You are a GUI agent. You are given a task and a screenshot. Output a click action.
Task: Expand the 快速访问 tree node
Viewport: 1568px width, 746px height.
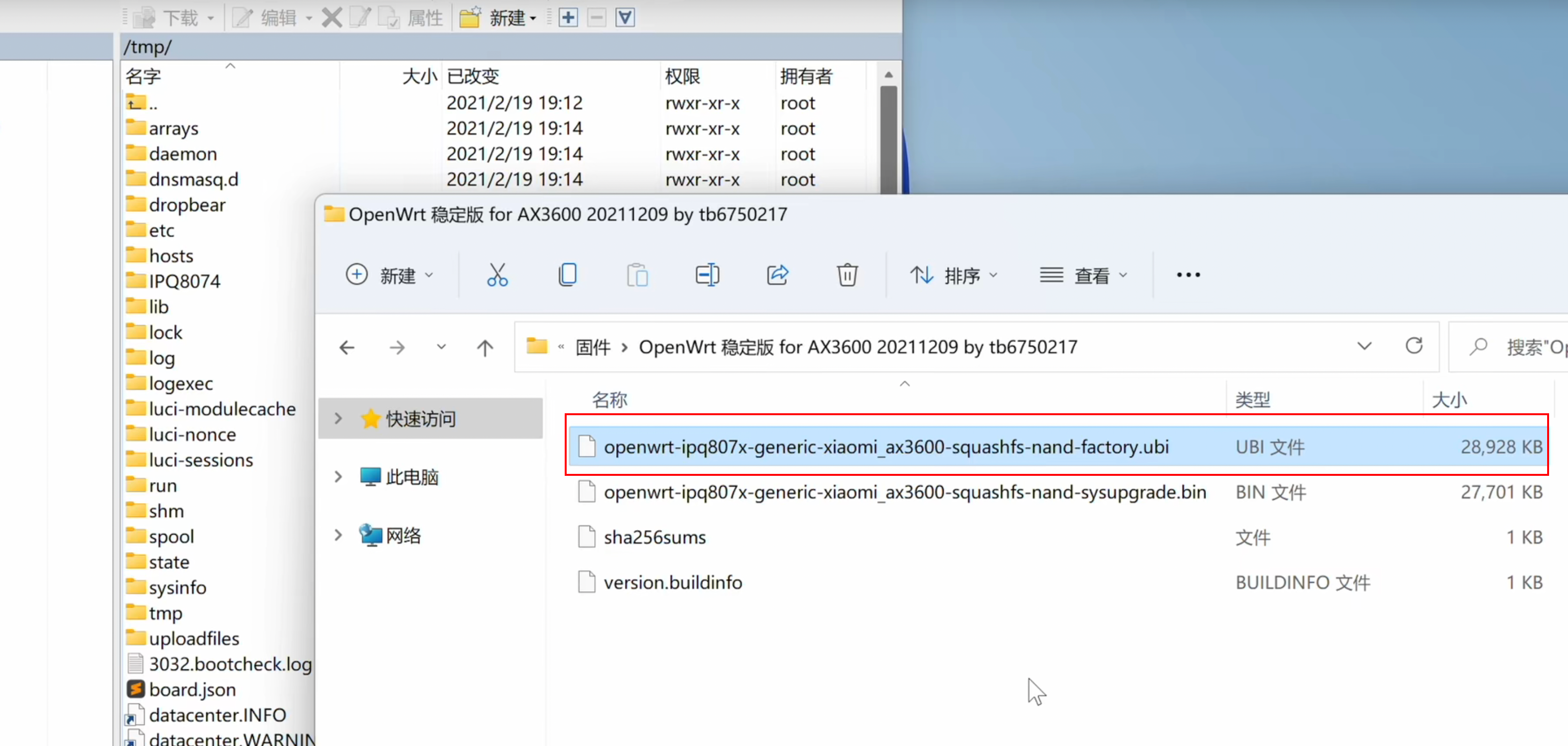[x=339, y=419]
